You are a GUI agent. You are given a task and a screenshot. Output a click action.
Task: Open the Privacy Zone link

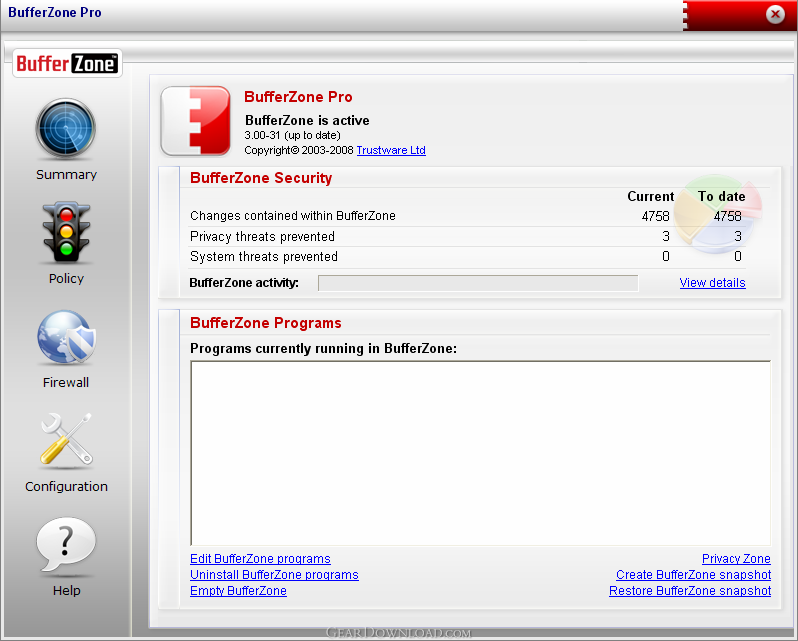[x=736, y=559]
